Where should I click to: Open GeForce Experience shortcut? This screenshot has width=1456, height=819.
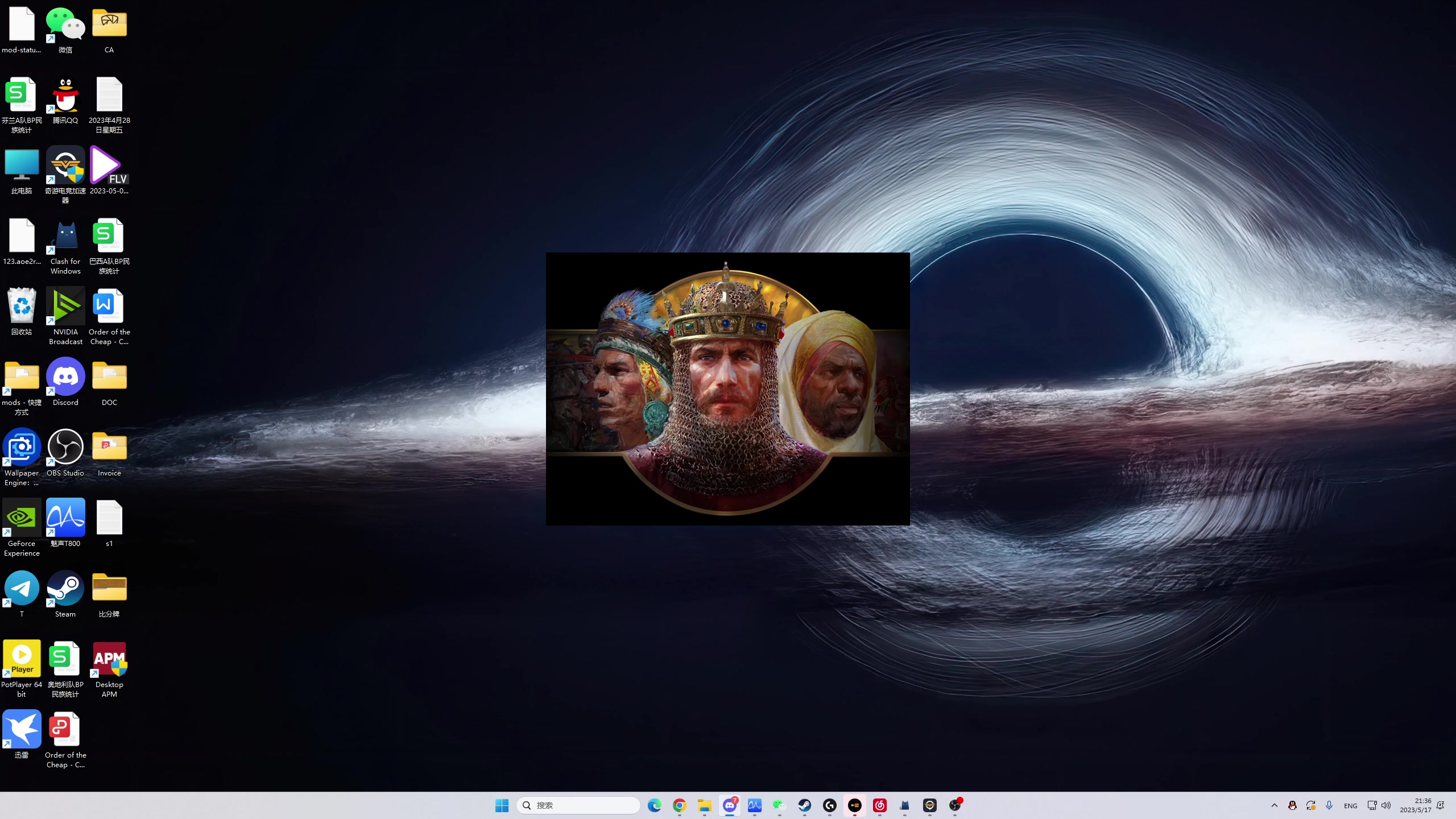click(x=22, y=518)
